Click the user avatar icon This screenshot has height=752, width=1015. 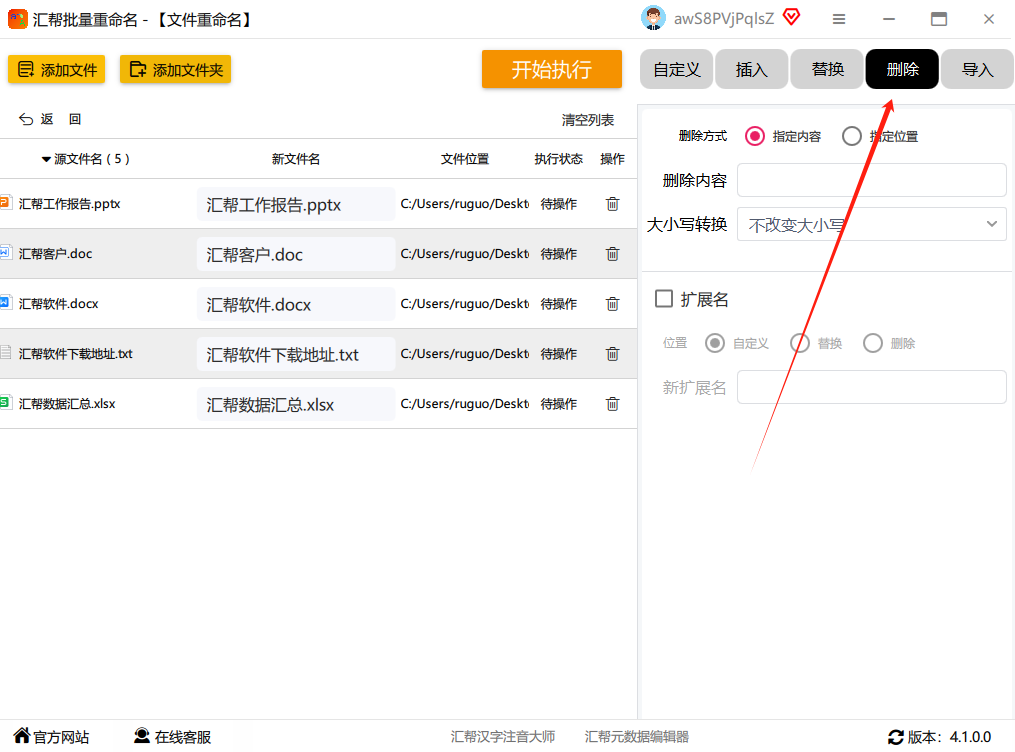653,18
